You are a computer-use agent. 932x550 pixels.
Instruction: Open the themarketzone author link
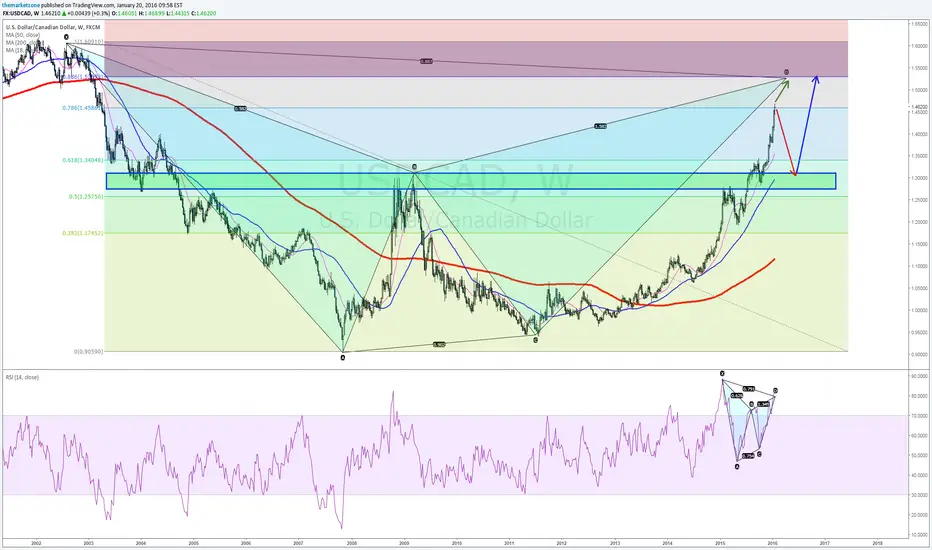pyautogui.click(x=21, y=5)
